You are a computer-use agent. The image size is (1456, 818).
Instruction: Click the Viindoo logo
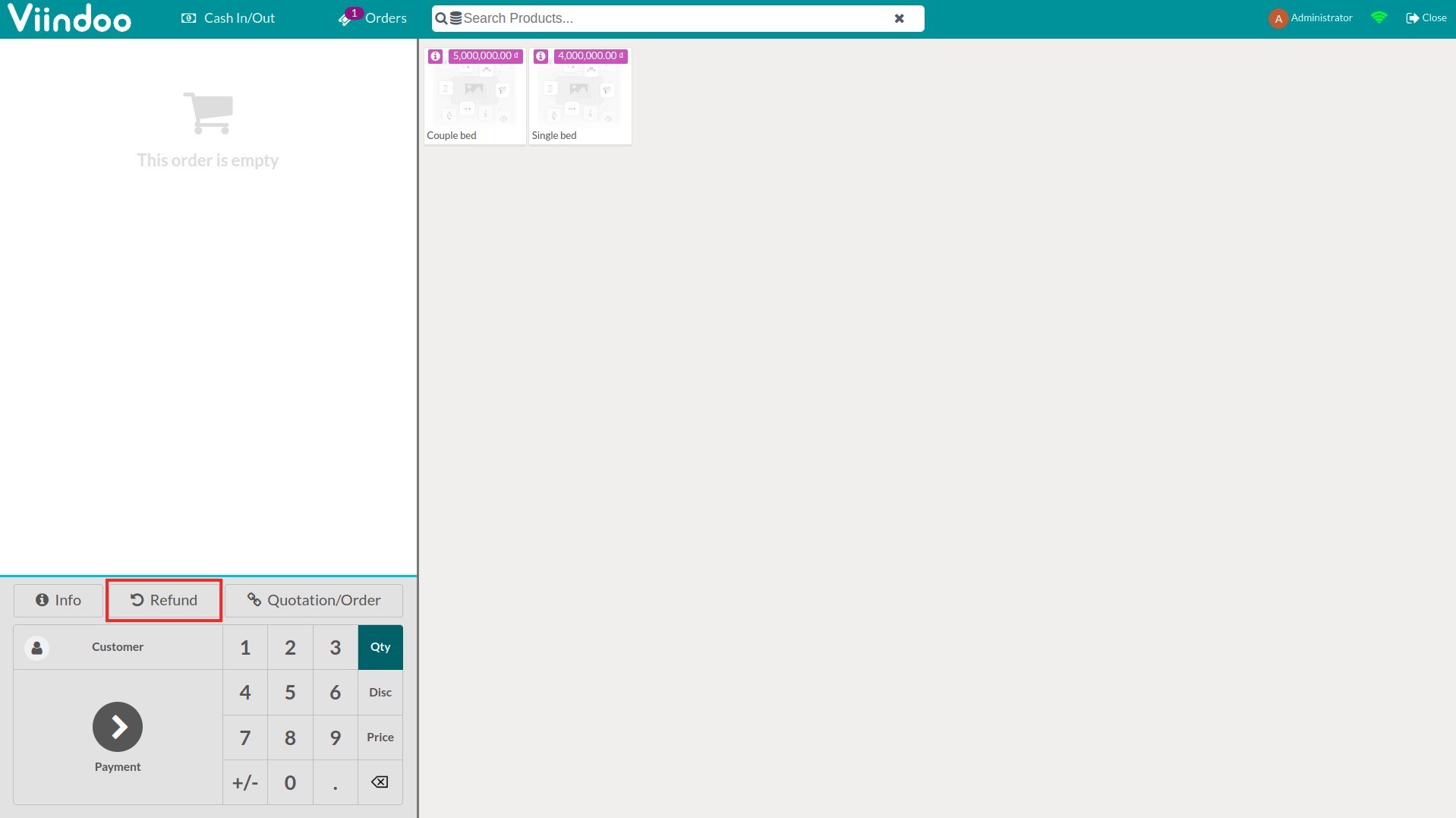[x=70, y=18]
